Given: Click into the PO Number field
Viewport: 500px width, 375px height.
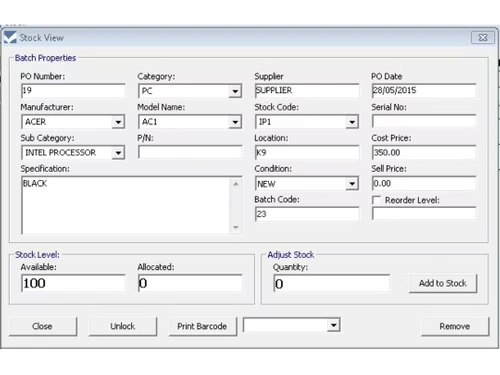Looking at the screenshot, I should click(x=73, y=91).
